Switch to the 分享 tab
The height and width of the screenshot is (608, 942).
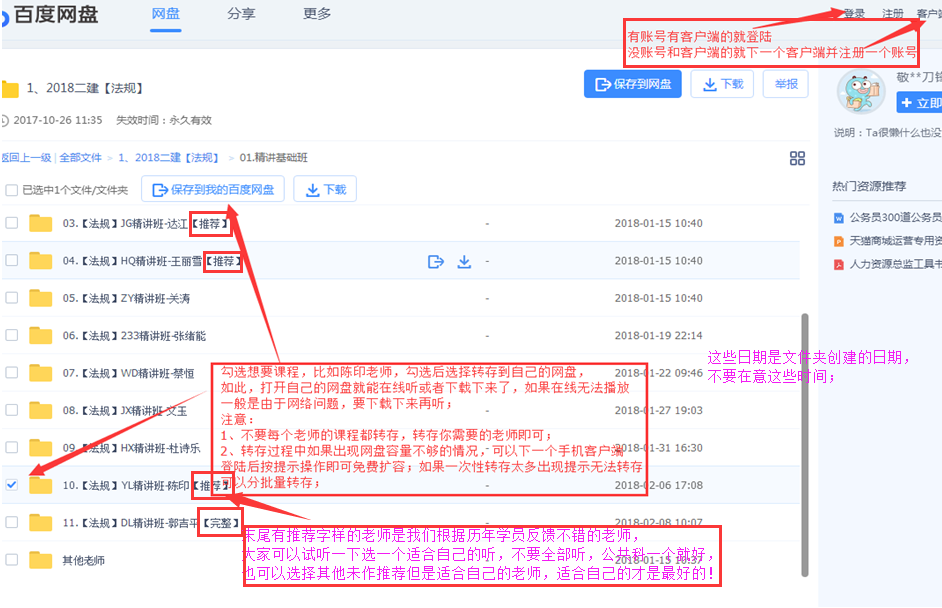[x=241, y=14]
